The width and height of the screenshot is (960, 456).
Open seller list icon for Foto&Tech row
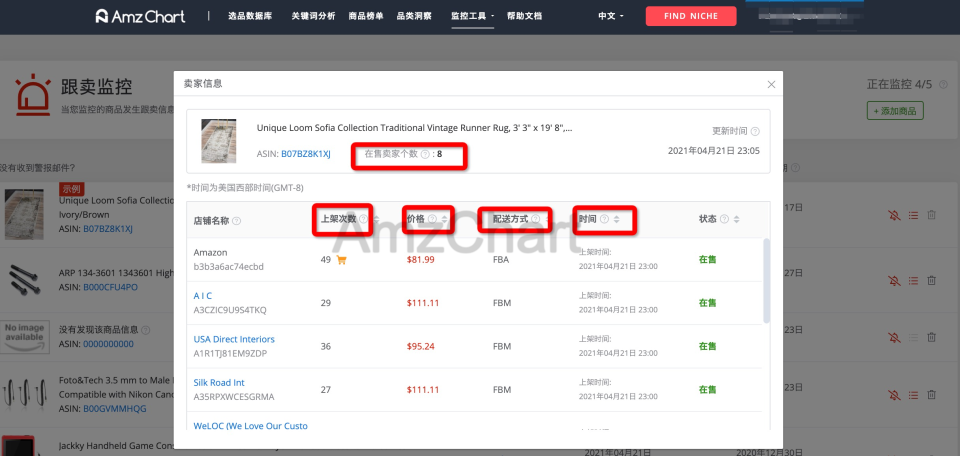click(x=913, y=395)
